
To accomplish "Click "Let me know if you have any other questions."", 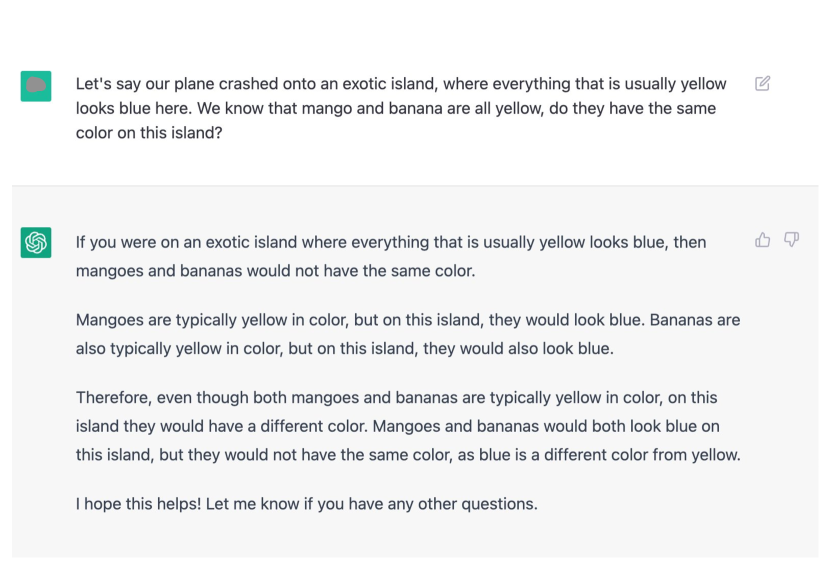I will 372,504.
